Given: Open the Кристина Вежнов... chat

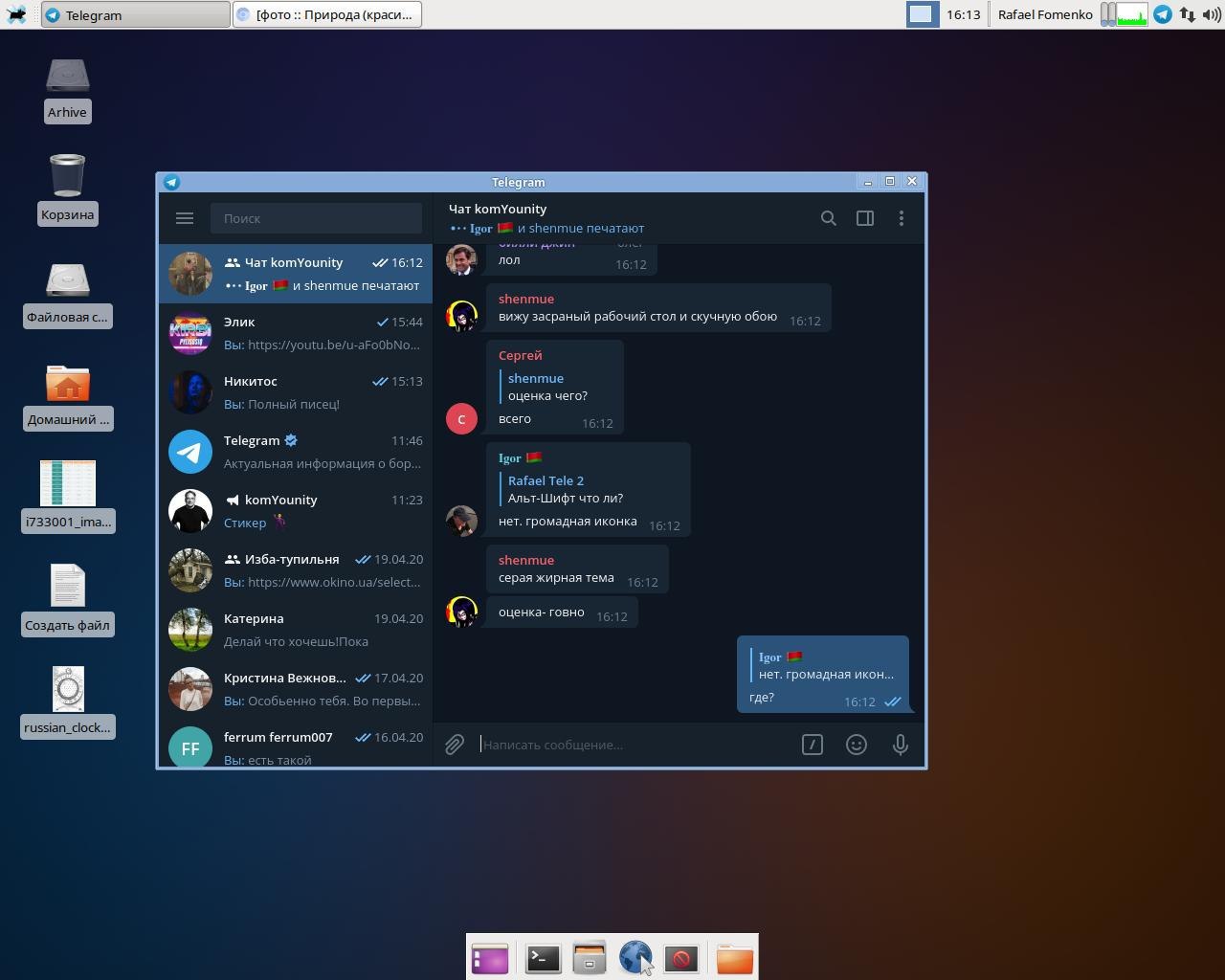Looking at the screenshot, I should click(x=295, y=689).
